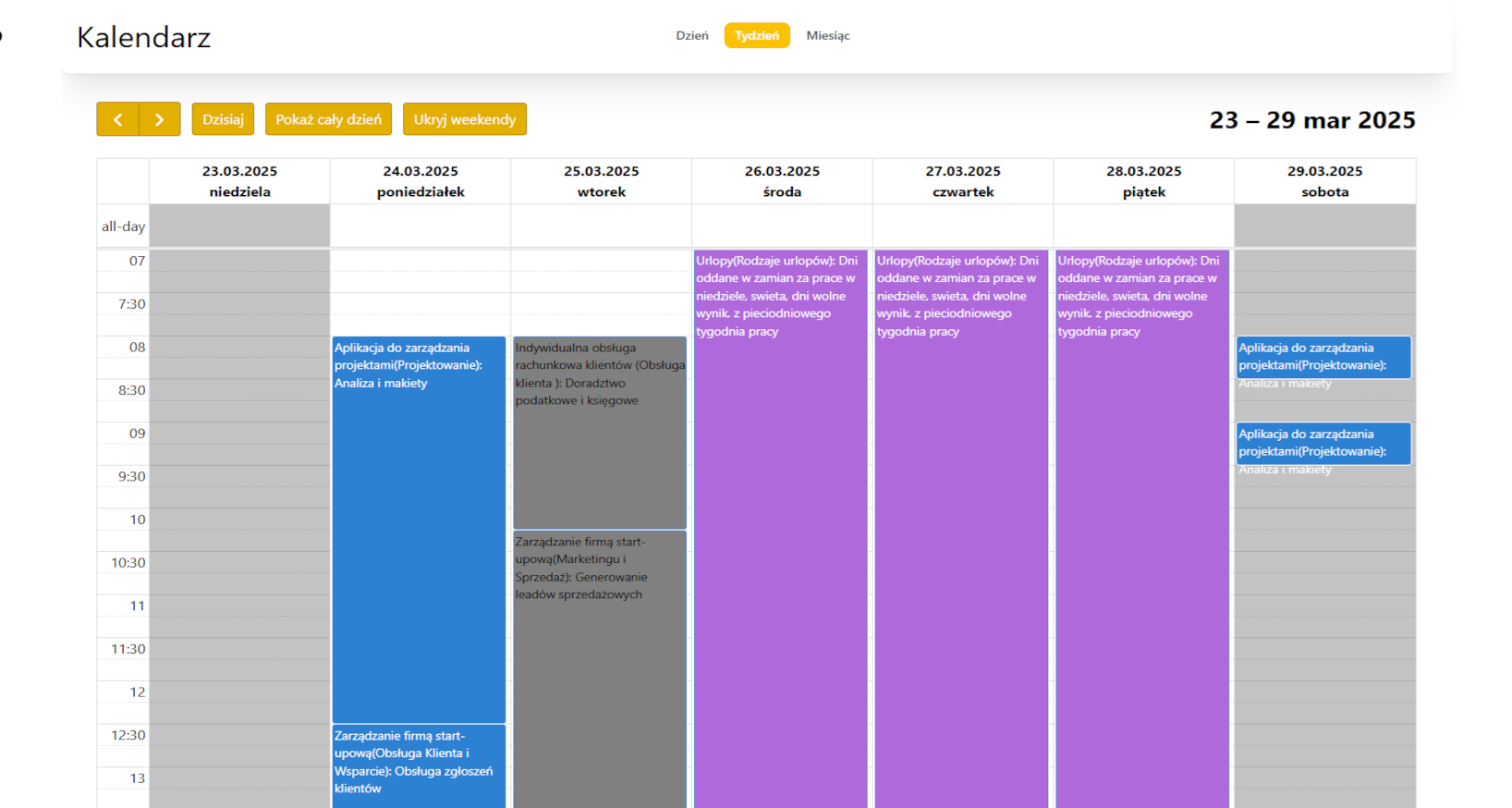Open Saturday 08:00 Aplikacja do zarządzania event
Screen dimensions: 1512x808
pyautogui.click(x=1323, y=357)
